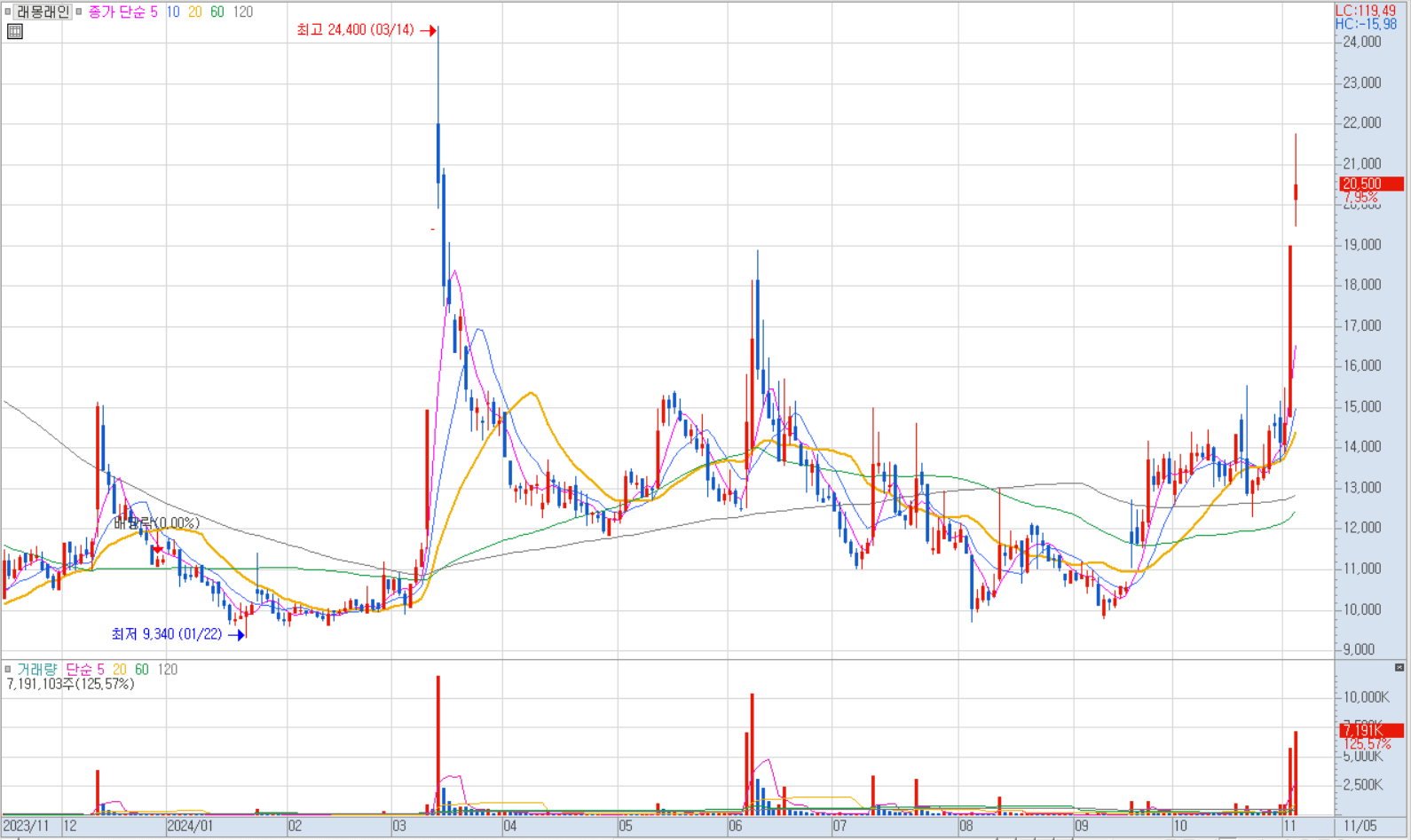Click the 2,500K volume axis label
Image resolution: width=1411 pixels, height=840 pixels.
click(1365, 785)
